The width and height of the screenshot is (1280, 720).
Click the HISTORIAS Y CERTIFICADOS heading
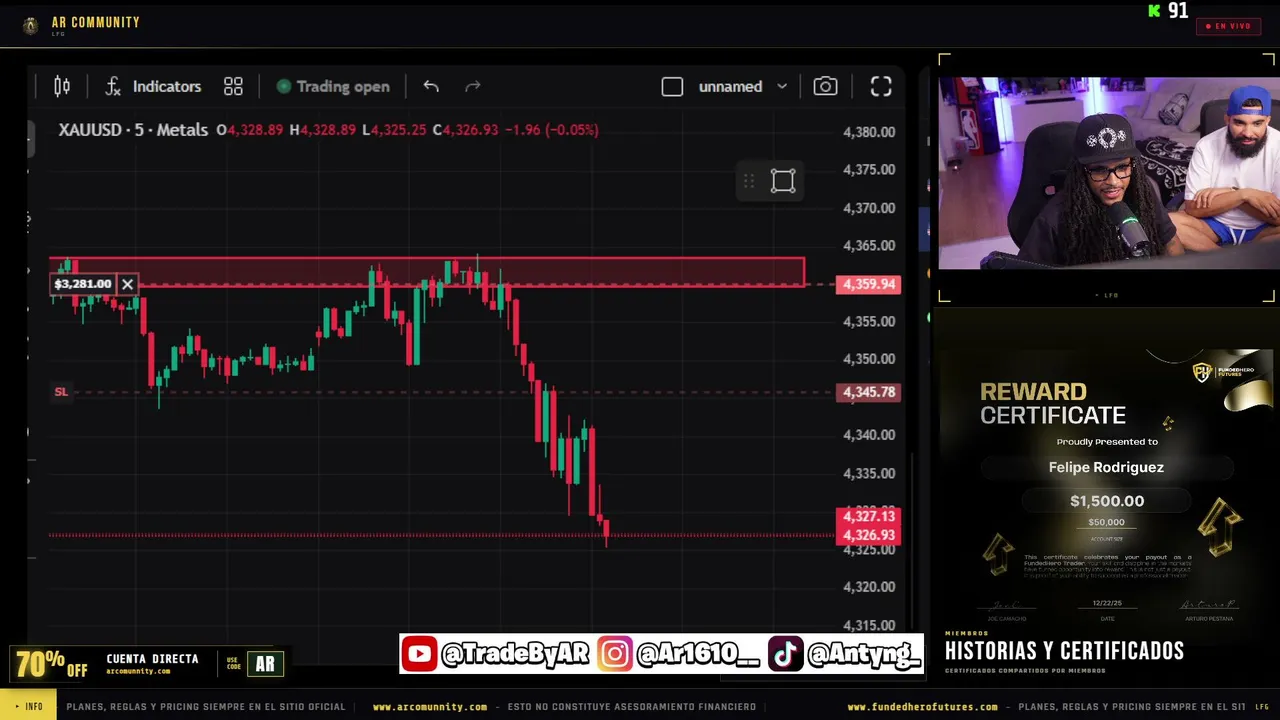[x=1064, y=651]
